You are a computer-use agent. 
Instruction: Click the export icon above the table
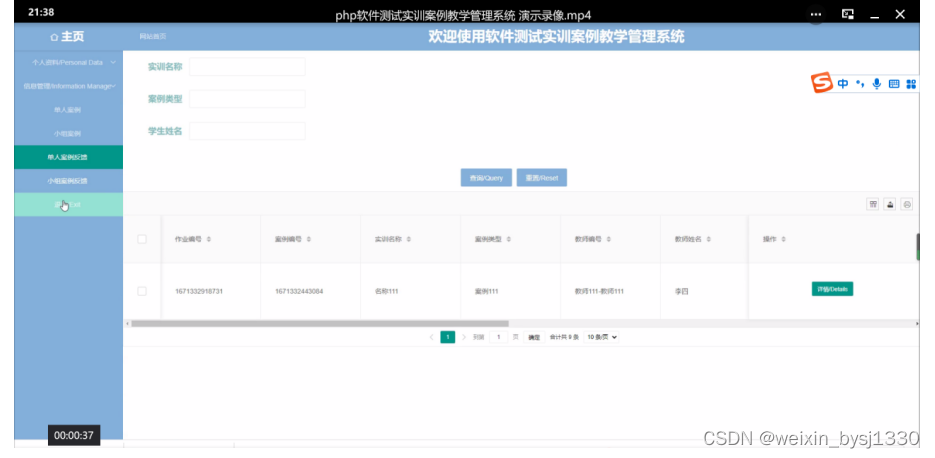pyautogui.click(x=890, y=205)
